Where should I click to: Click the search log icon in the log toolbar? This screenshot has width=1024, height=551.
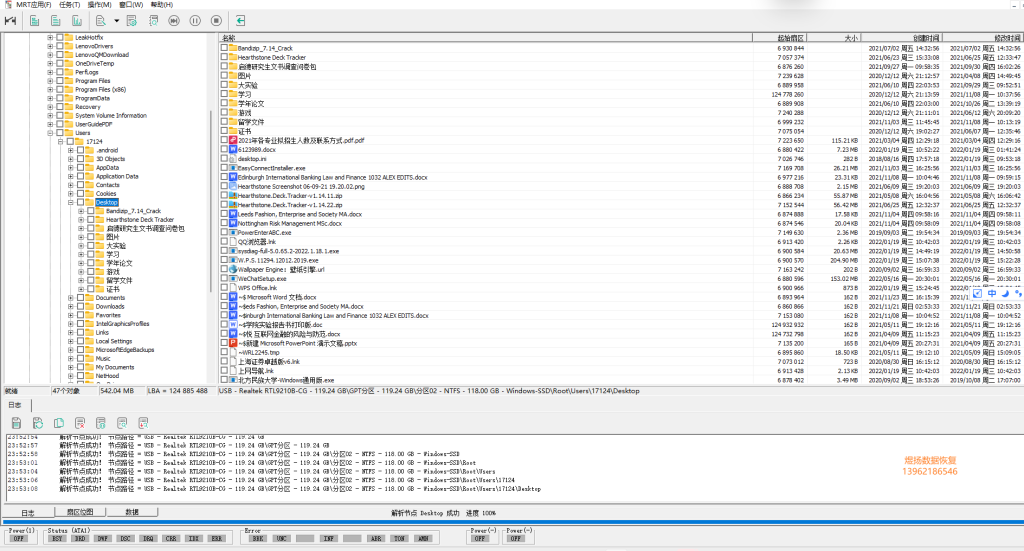pos(122,423)
